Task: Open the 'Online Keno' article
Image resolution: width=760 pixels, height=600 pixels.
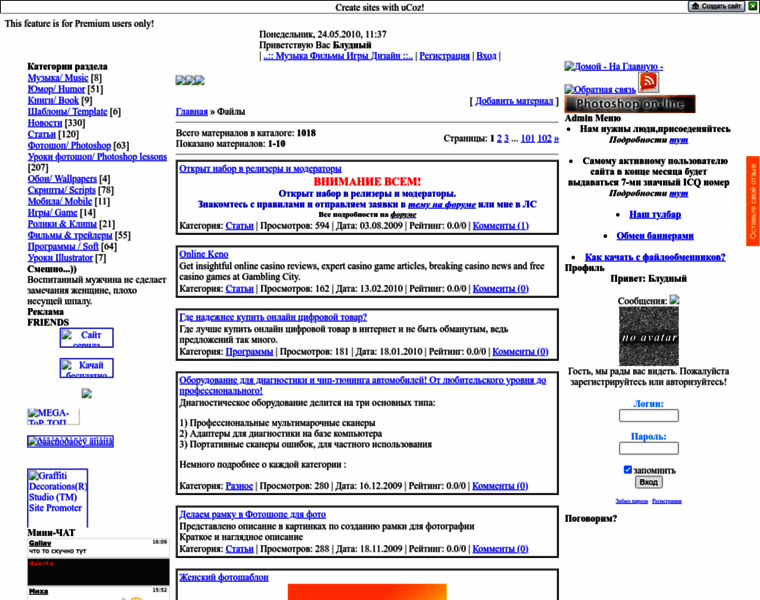Action: point(204,254)
